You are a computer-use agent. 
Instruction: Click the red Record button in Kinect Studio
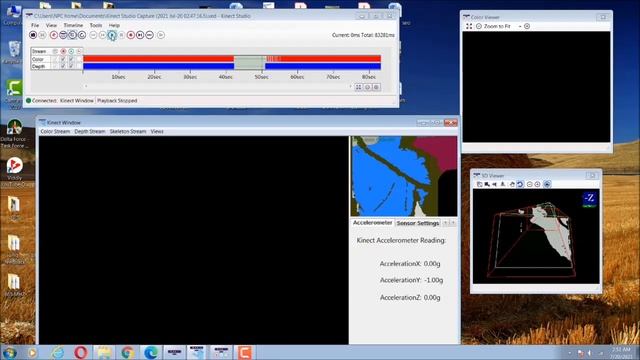click(131, 35)
